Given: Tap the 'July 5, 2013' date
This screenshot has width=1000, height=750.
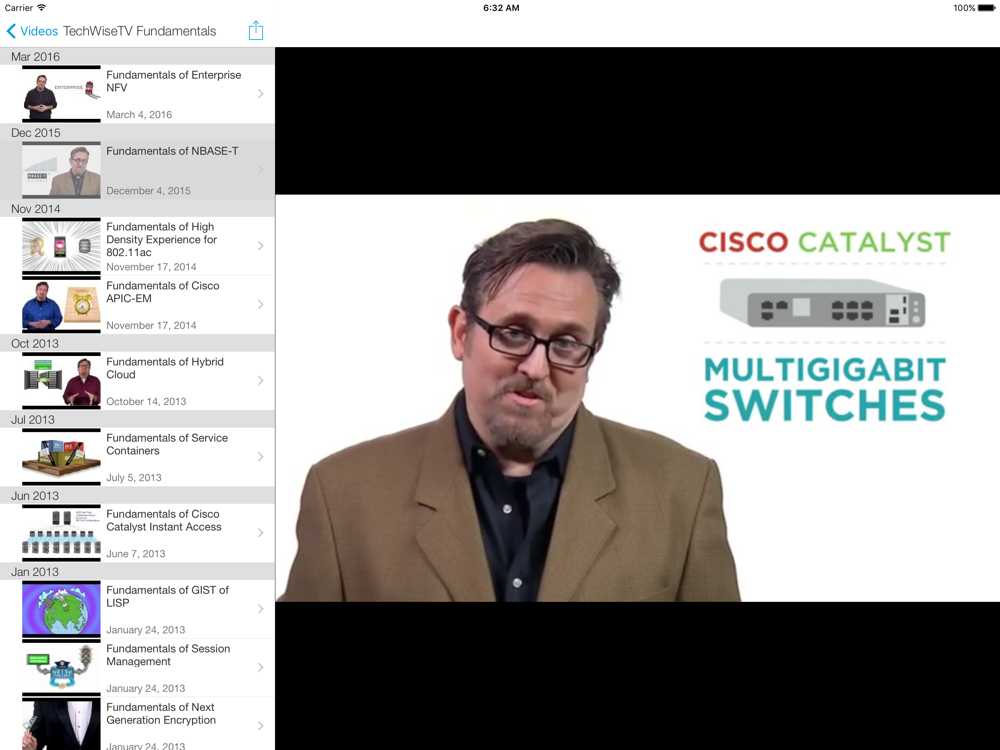Looking at the screenshot, I should [x=133, y=478].
